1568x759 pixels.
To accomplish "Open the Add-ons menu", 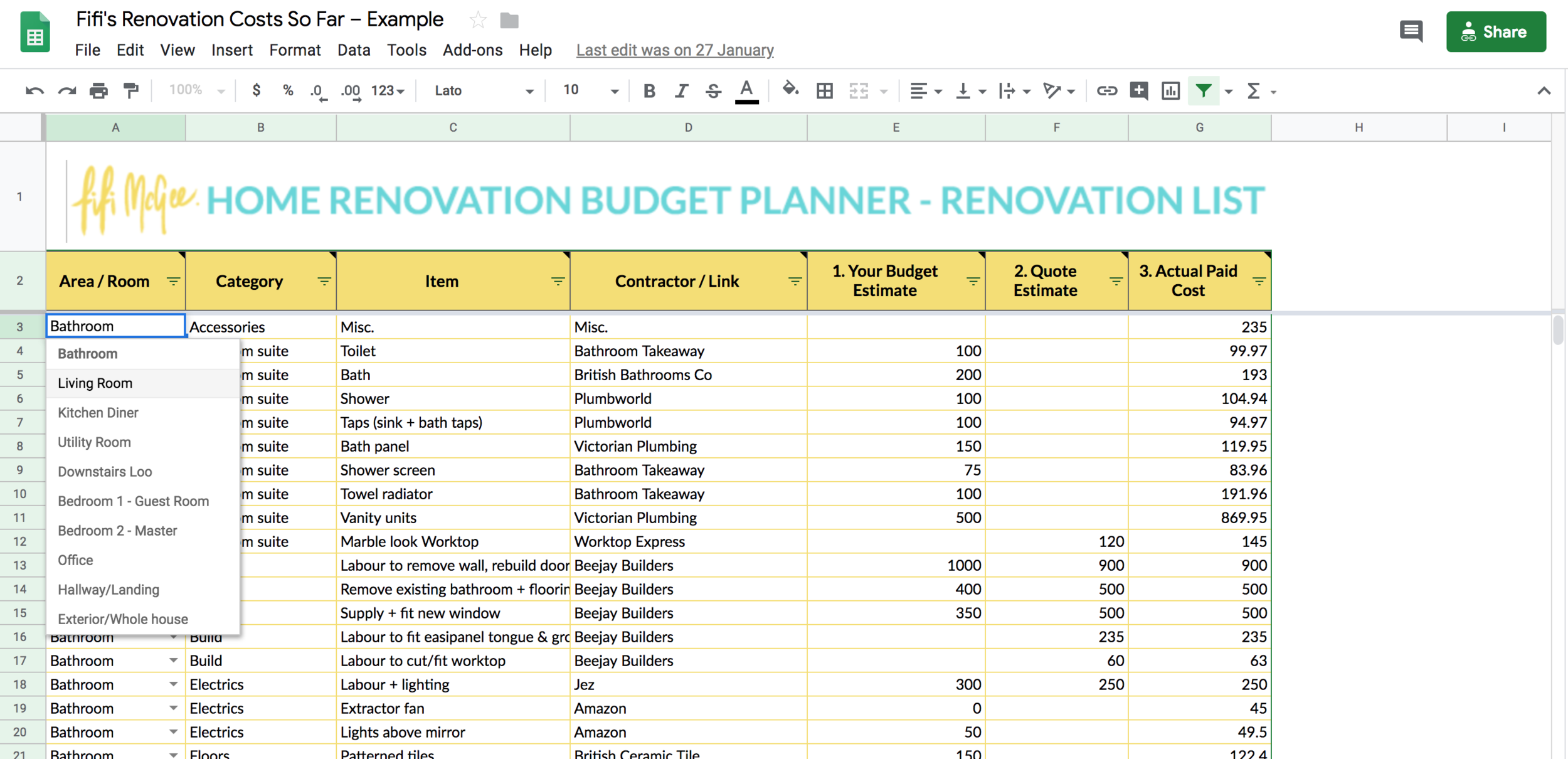I will click(472, 50).
